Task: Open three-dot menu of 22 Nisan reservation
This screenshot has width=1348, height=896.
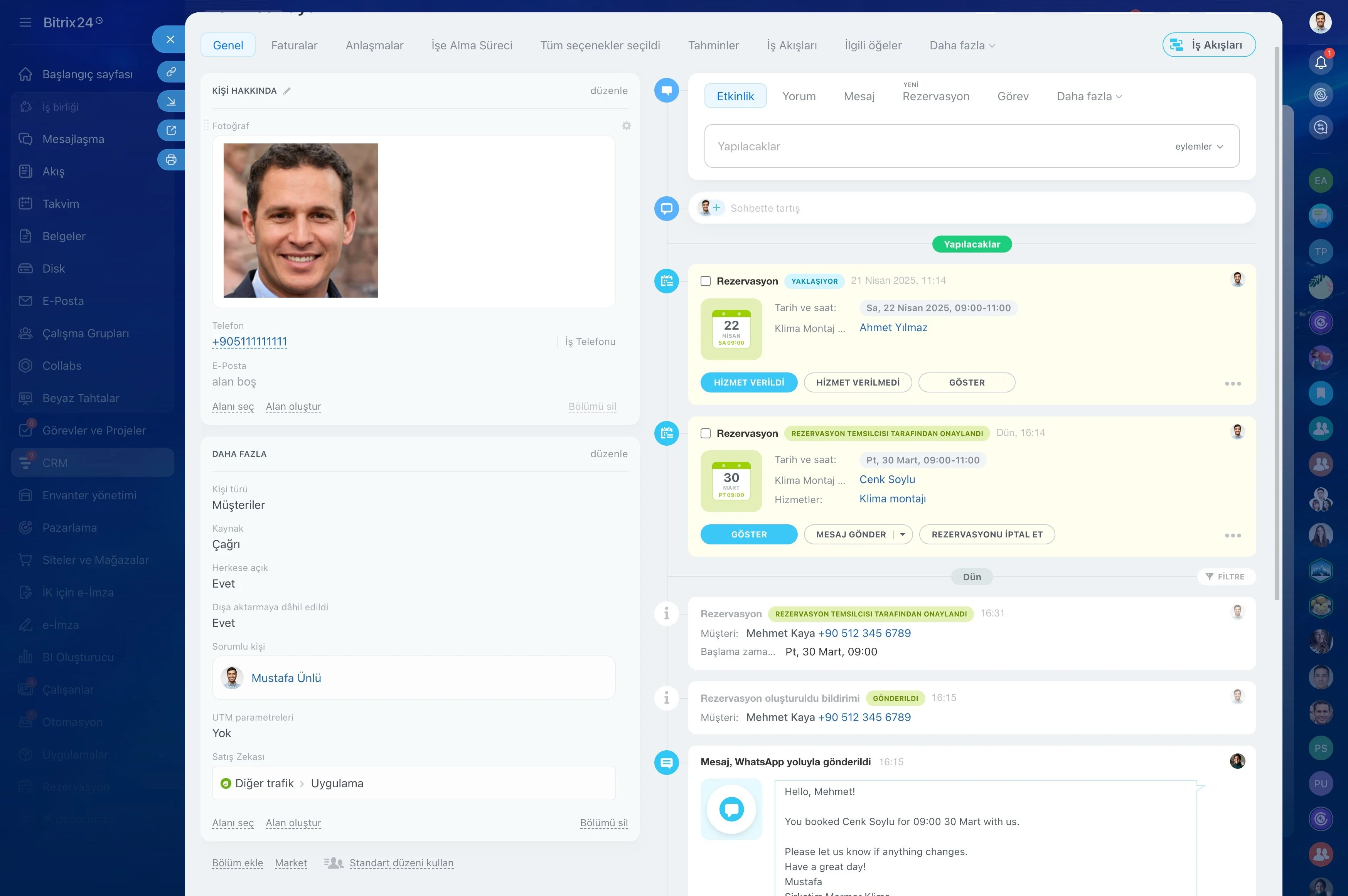Action: coord(1233,384)
